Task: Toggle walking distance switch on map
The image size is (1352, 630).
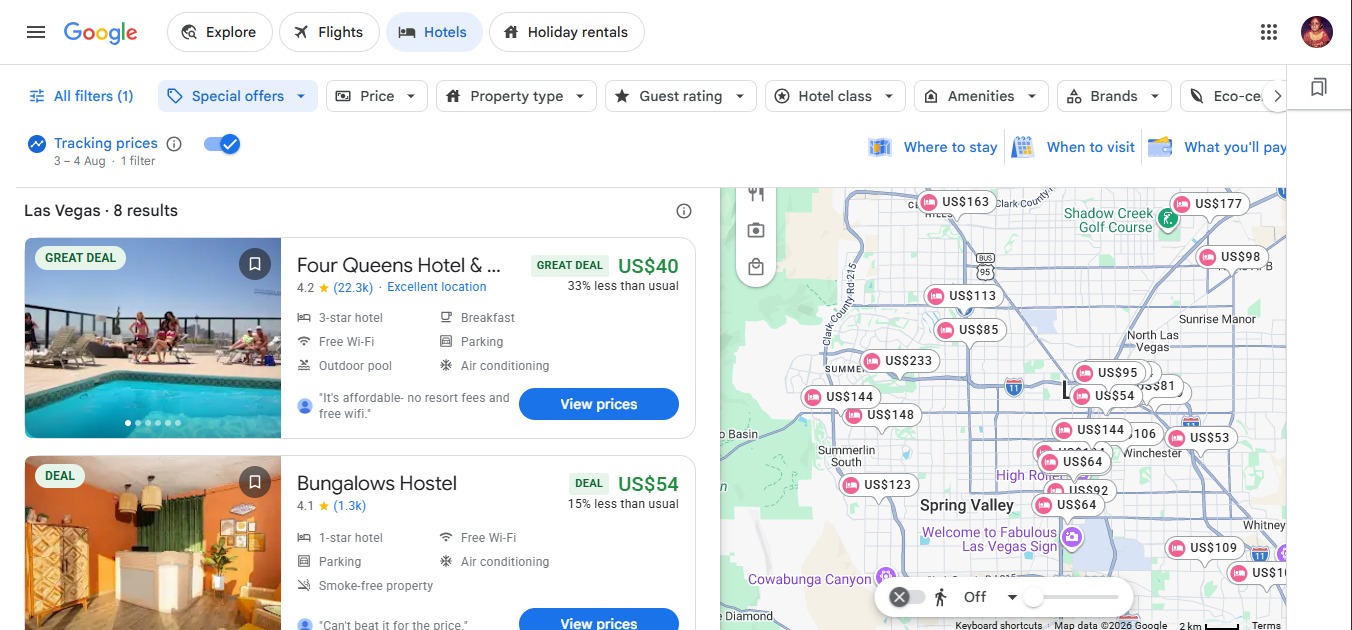Action: coord(909,597)
